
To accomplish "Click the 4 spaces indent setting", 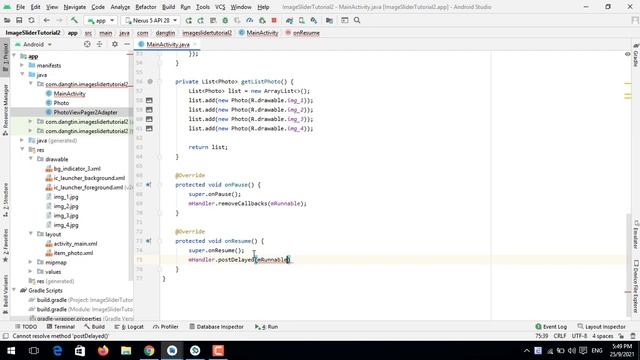I will tap(603, 336).
